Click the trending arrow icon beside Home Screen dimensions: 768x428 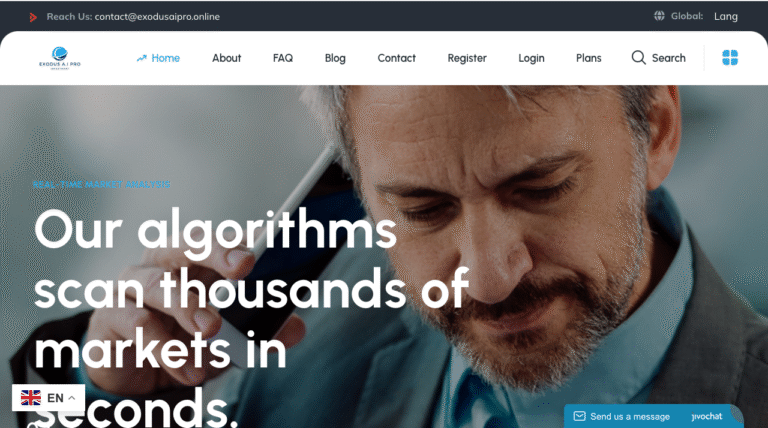142,58
